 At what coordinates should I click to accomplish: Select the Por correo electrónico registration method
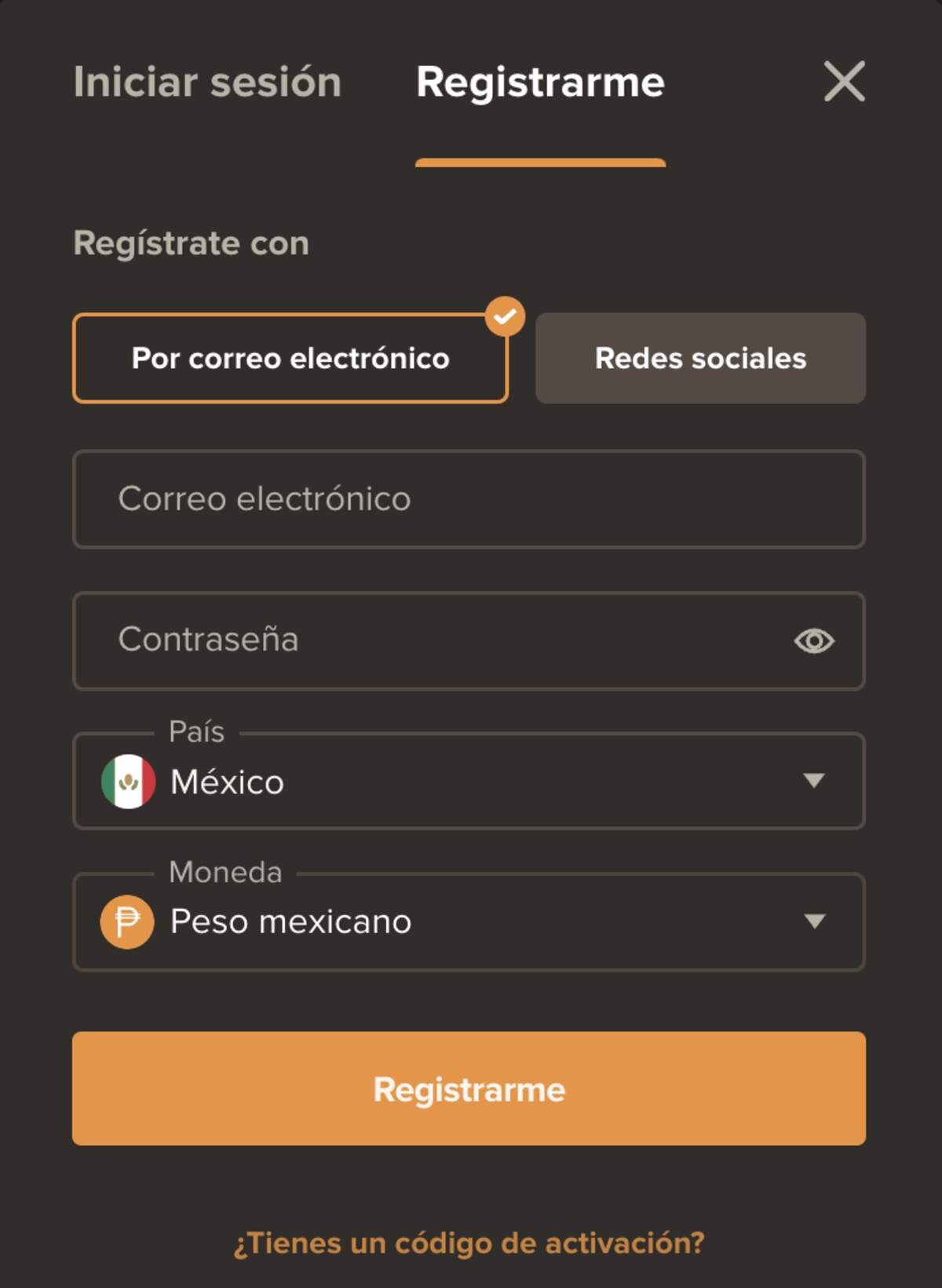291,359
